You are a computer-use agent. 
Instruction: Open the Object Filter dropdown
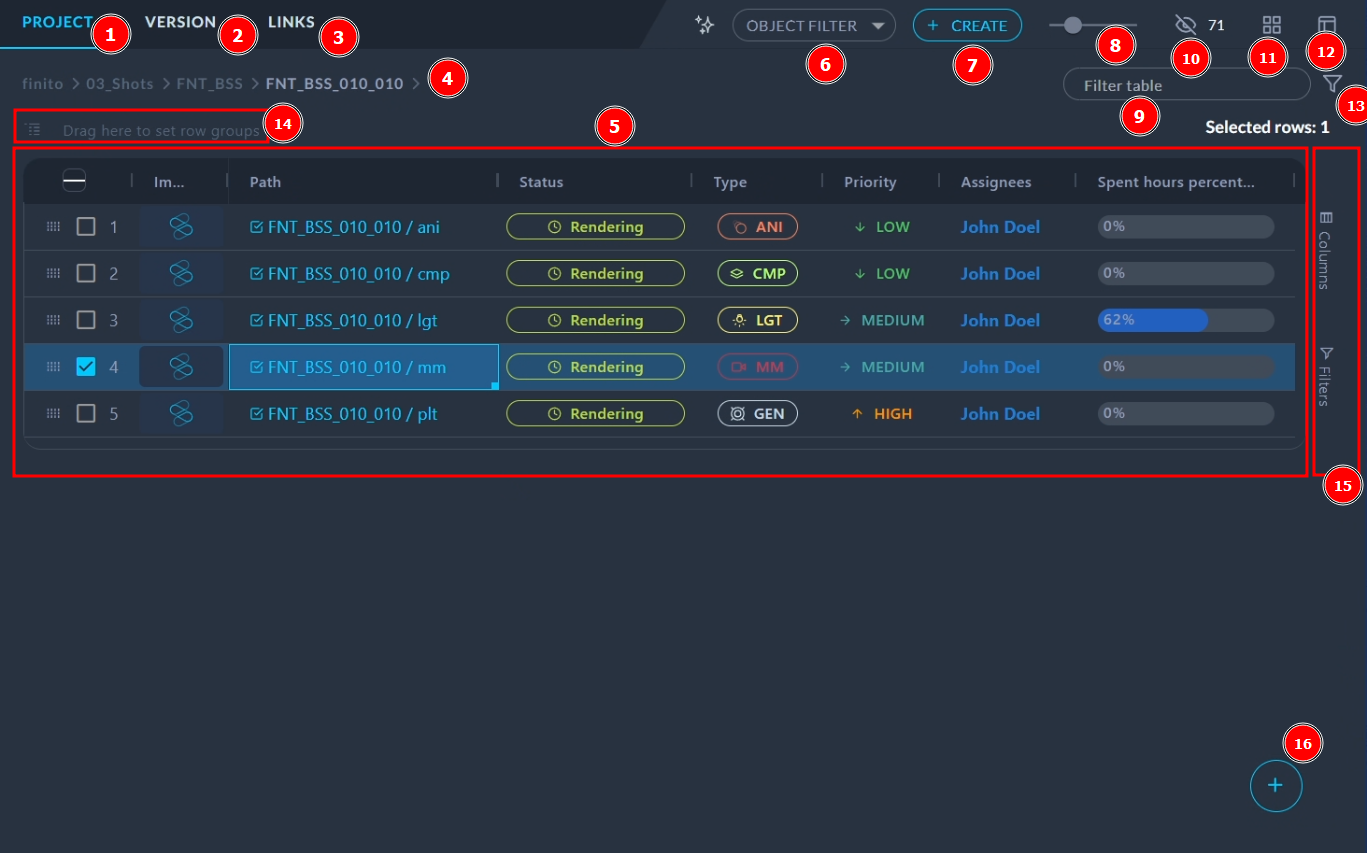[813, 25]
